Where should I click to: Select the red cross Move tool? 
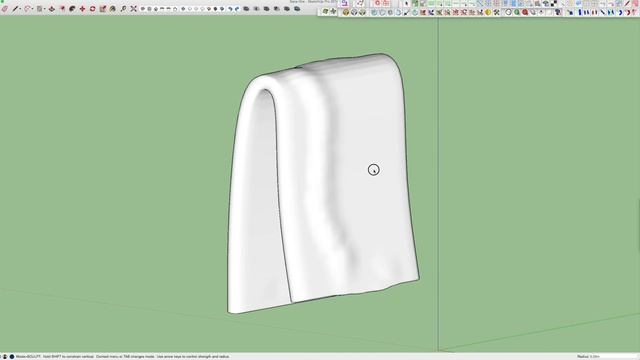coord(82,9)
